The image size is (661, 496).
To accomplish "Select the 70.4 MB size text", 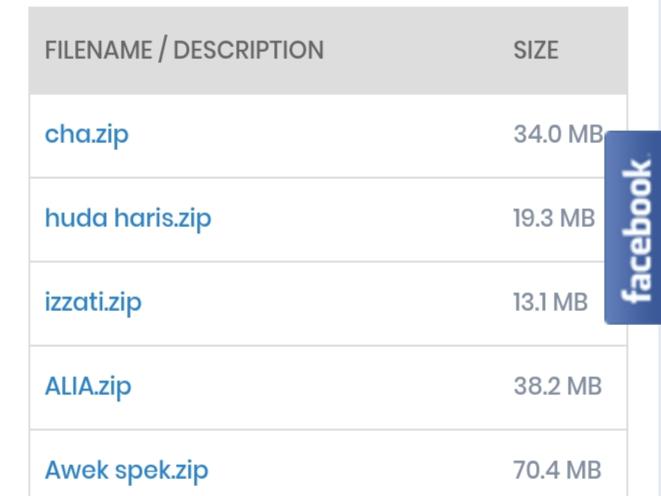I will pyautogui.click(x=557, y=470).
